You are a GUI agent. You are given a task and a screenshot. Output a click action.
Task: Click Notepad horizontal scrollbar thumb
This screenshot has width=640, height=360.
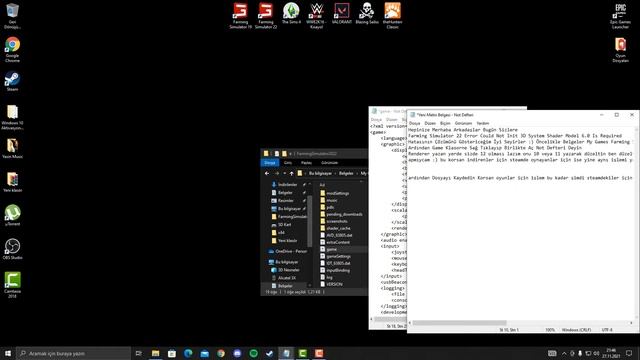[x=460, y=323]
